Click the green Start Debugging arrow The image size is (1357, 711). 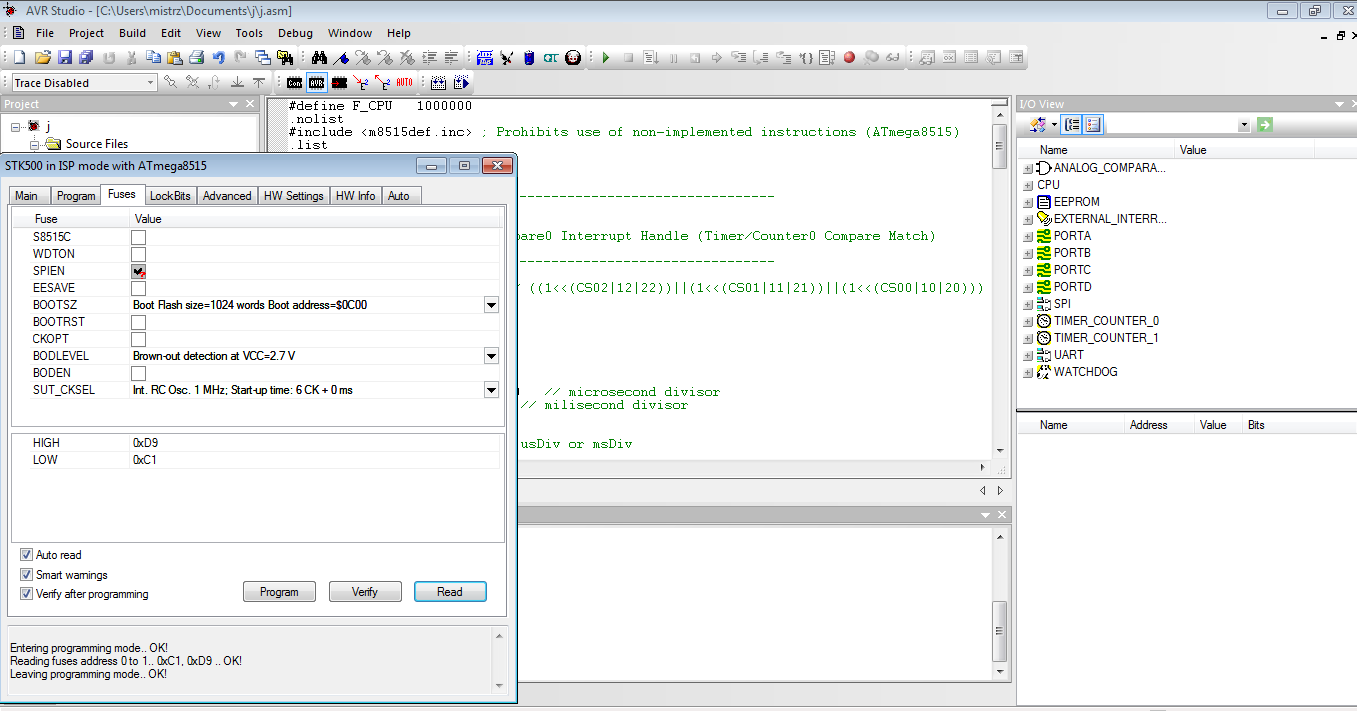pos(605,58)
